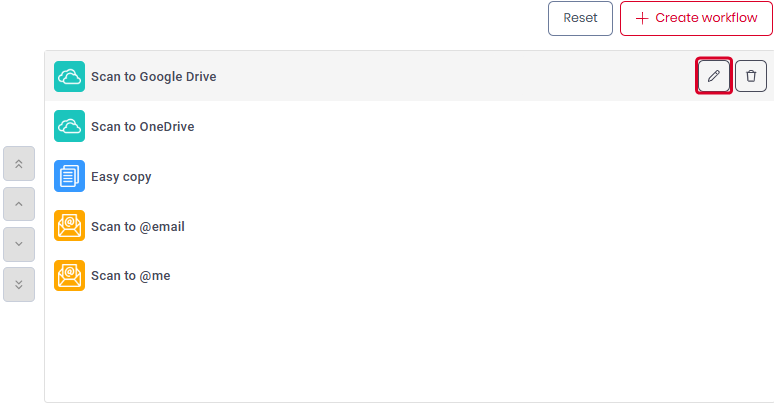Move selected workflow to the bottom
Screen dimensions: 774x405
pyautogui.click(x=19, y=284)
